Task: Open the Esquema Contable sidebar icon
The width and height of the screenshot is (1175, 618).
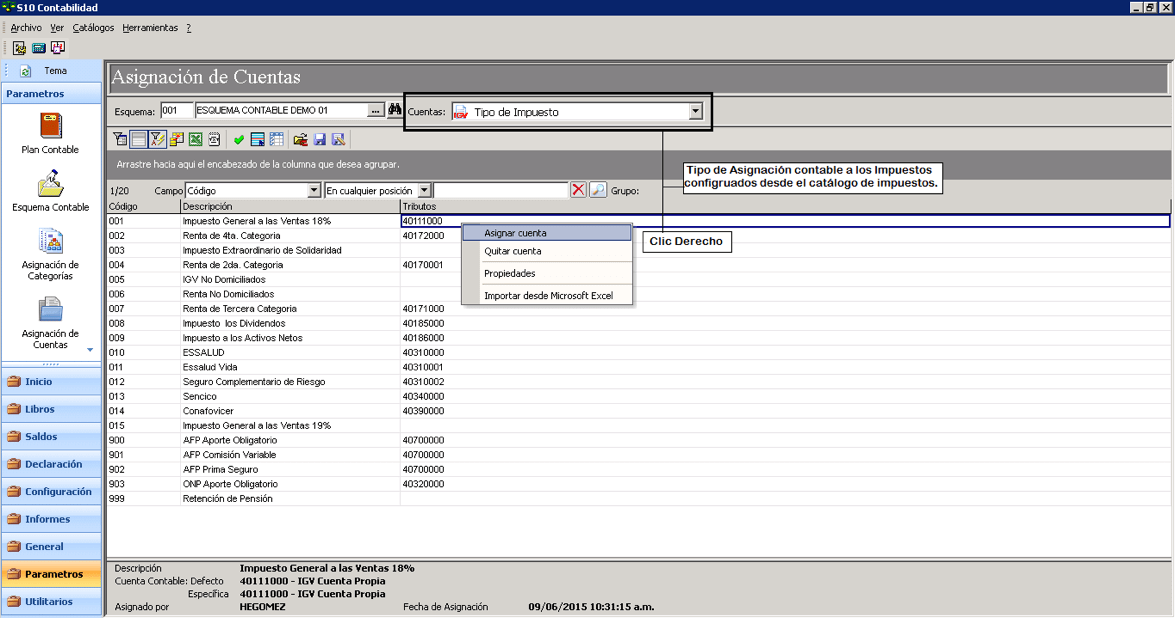Action: pos(50,191)
